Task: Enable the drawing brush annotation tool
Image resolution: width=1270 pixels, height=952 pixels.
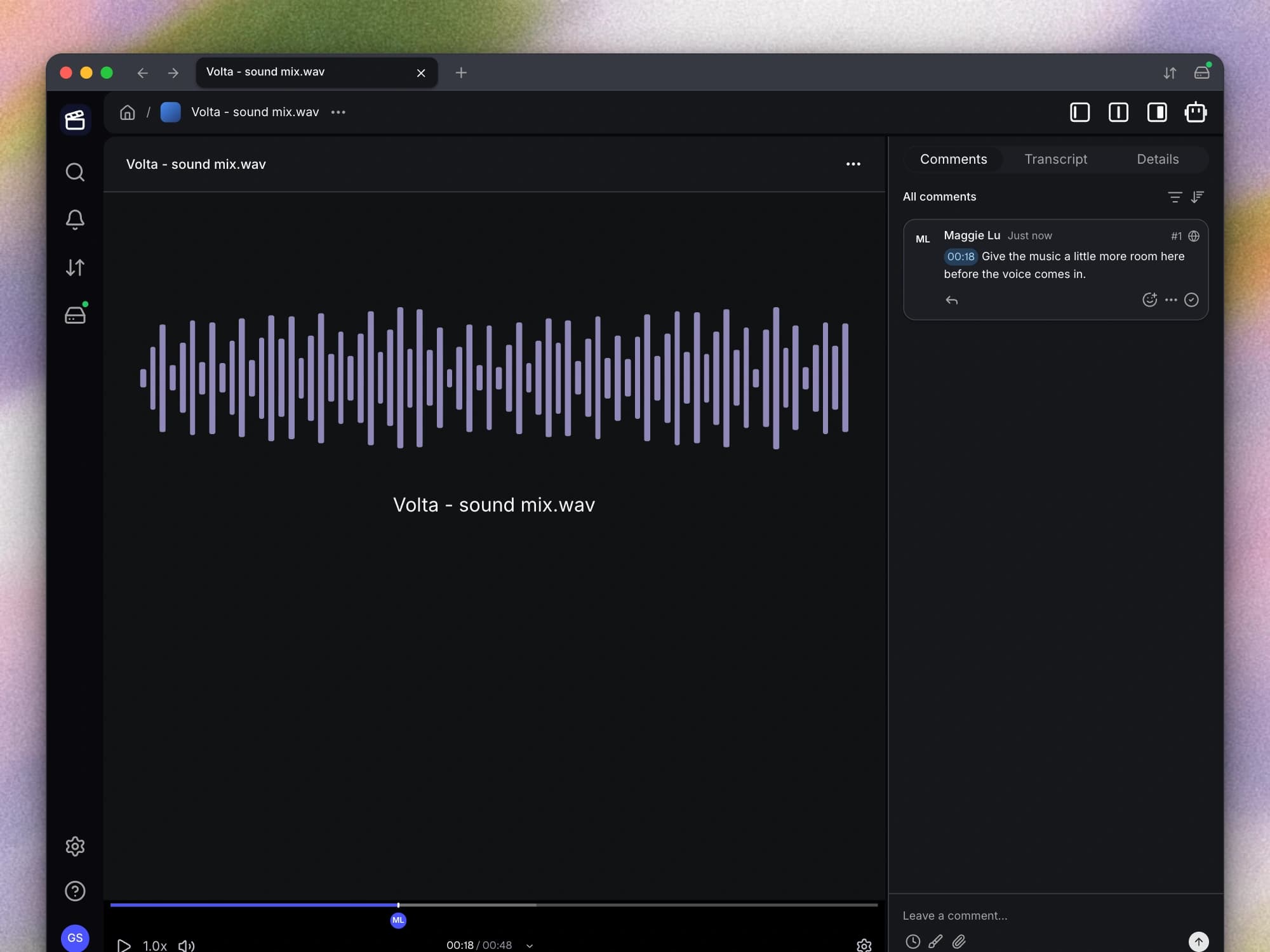Action: (935, 941)
